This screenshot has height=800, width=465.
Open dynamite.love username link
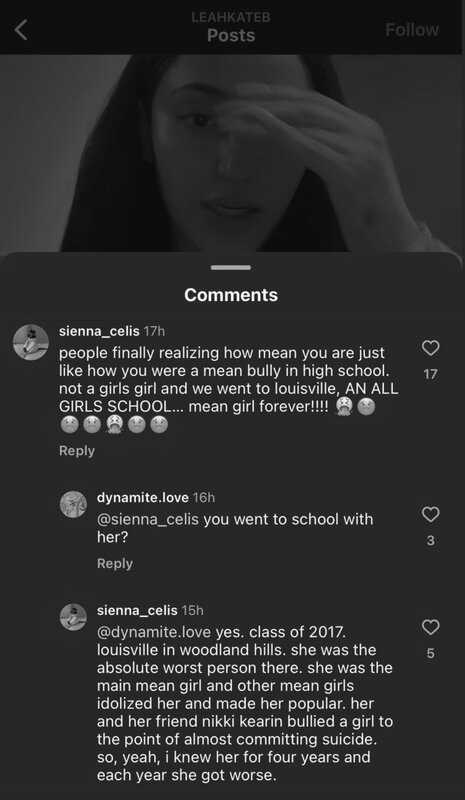pyautogui.click(x=142, y=497)
